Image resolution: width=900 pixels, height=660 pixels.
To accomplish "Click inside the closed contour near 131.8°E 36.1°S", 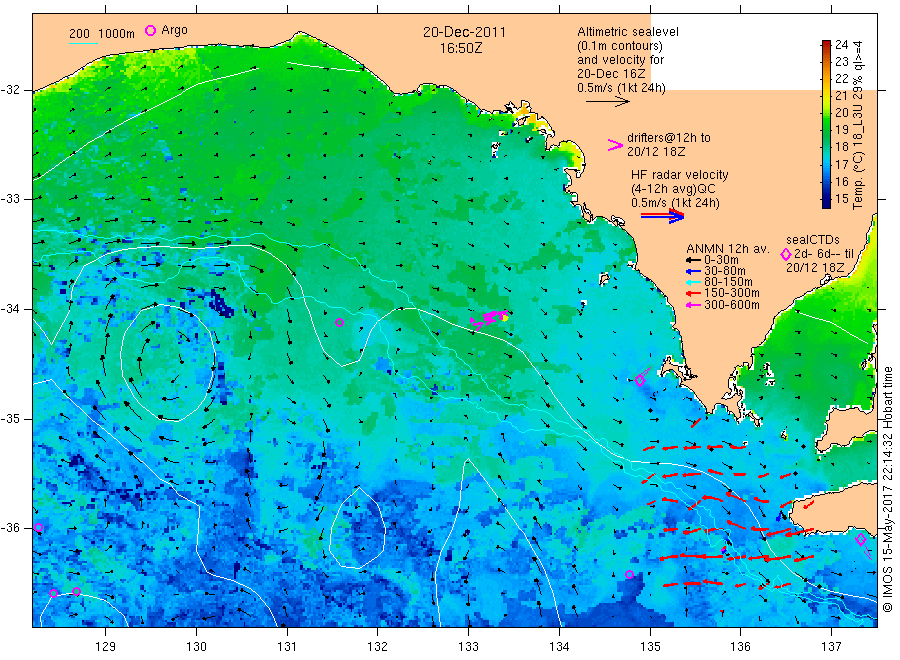I will point(357,529).
